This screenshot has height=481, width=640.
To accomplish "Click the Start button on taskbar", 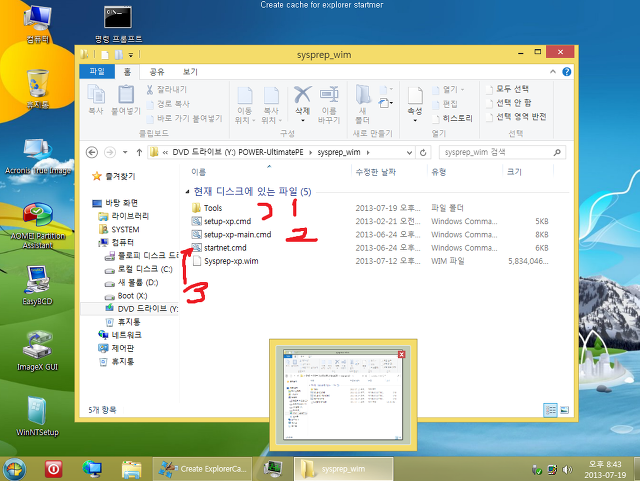I will 14,469.
